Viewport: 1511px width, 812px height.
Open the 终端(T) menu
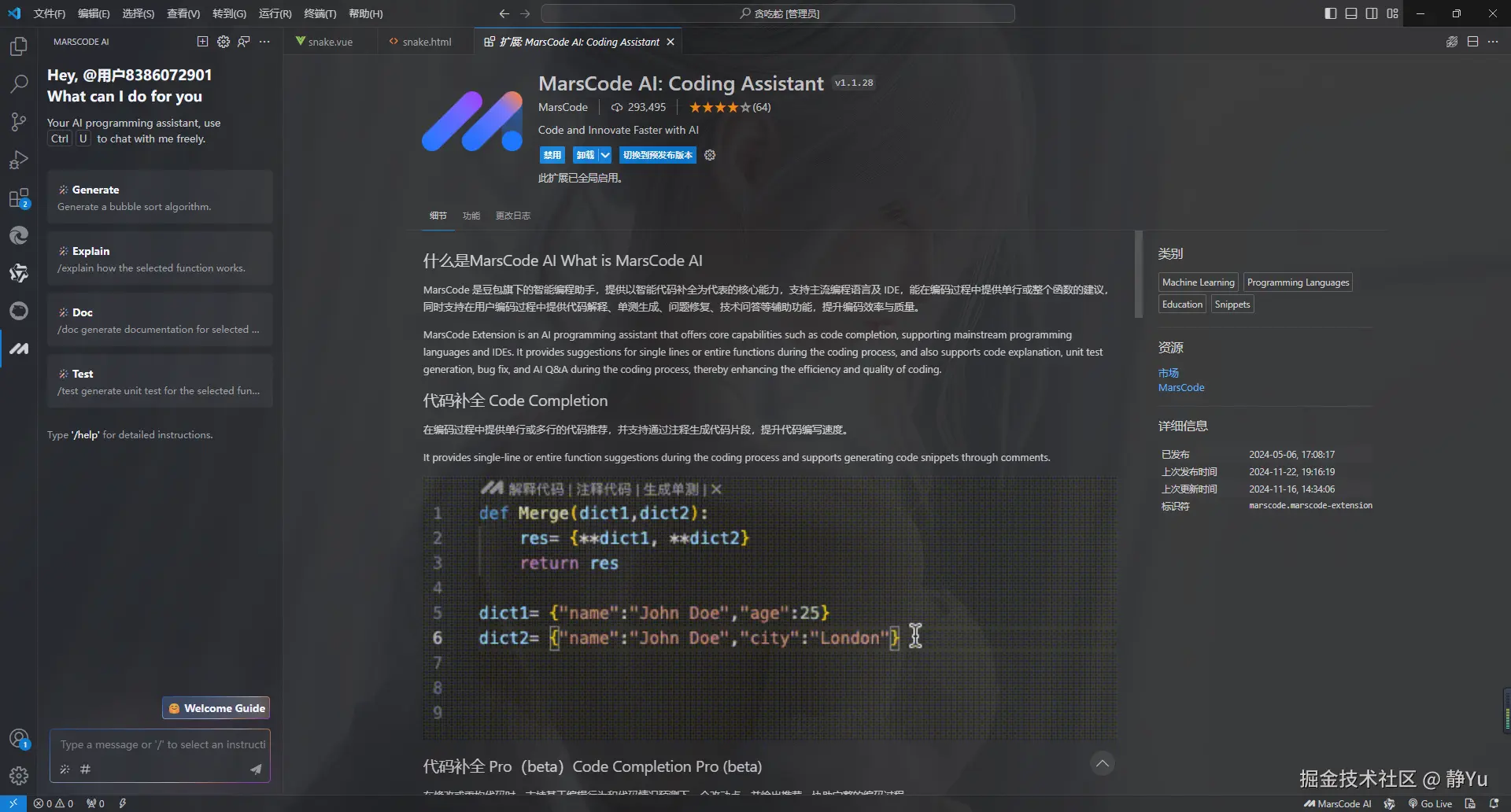coord(320,13)
